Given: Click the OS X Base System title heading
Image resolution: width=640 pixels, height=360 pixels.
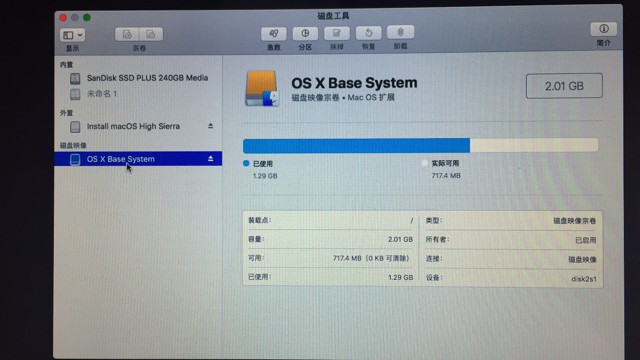Looking at the screenshot, I should coord(354,83).
